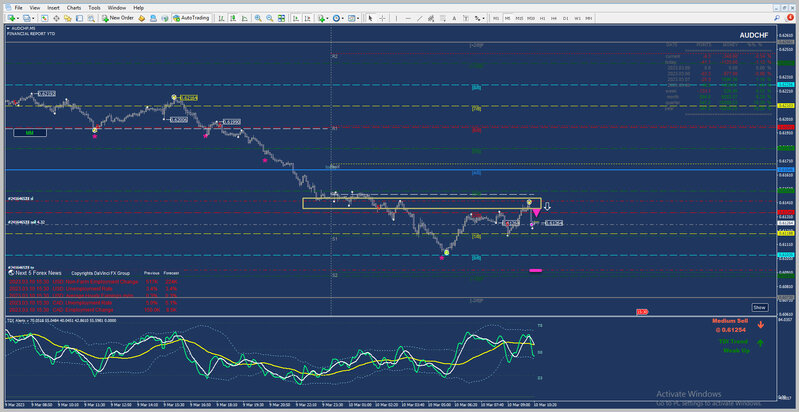Click the add indicators icon

[x=322, y=18]
